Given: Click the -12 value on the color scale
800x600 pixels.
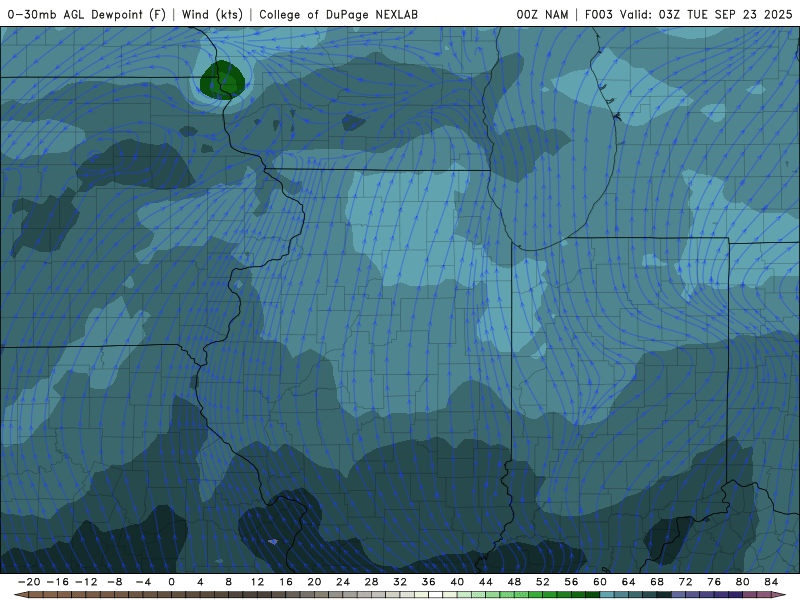Looking at the screenshot, I should (86, 582).
